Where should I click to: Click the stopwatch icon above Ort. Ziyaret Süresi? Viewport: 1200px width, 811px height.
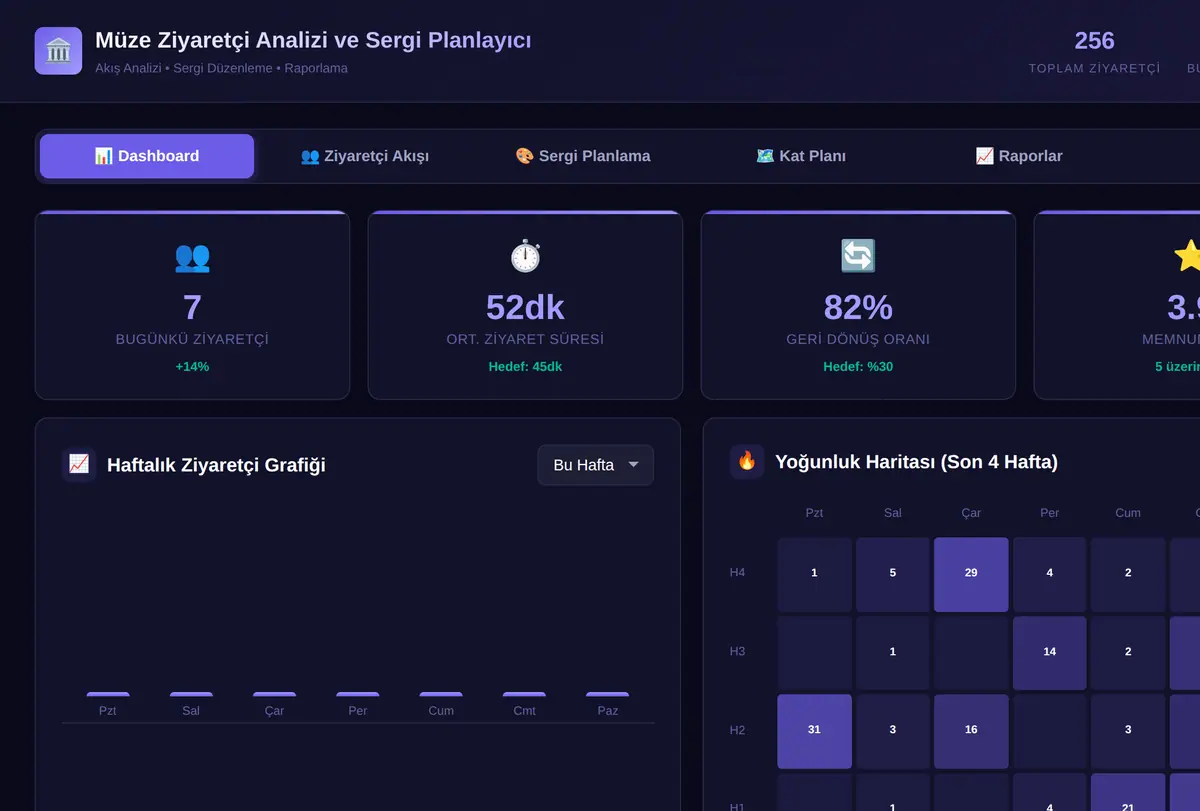click(525, 256)
